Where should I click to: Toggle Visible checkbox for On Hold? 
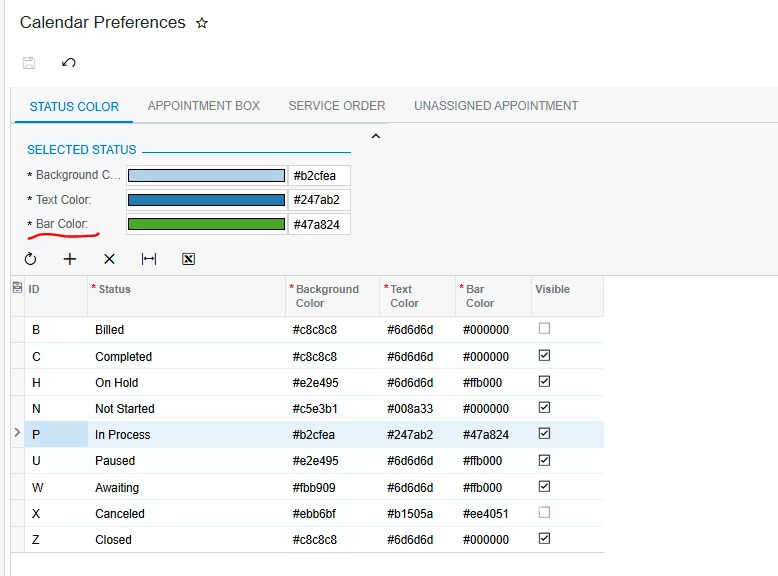[x=544, y=382]
